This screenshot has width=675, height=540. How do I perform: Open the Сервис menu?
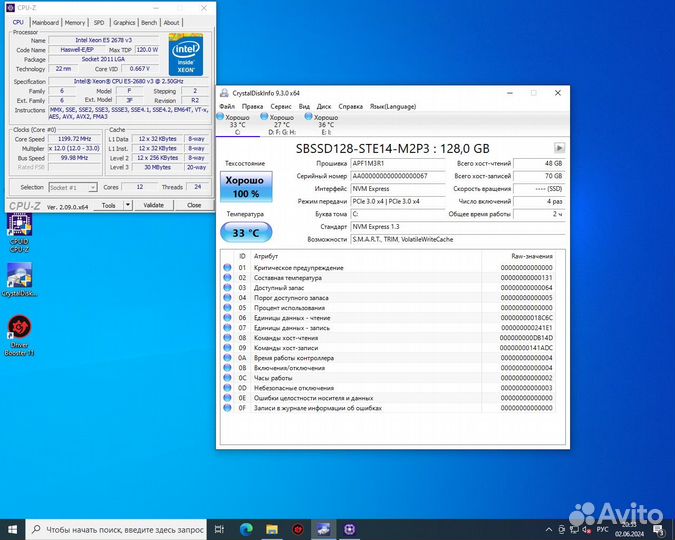(x=281, y=106)
